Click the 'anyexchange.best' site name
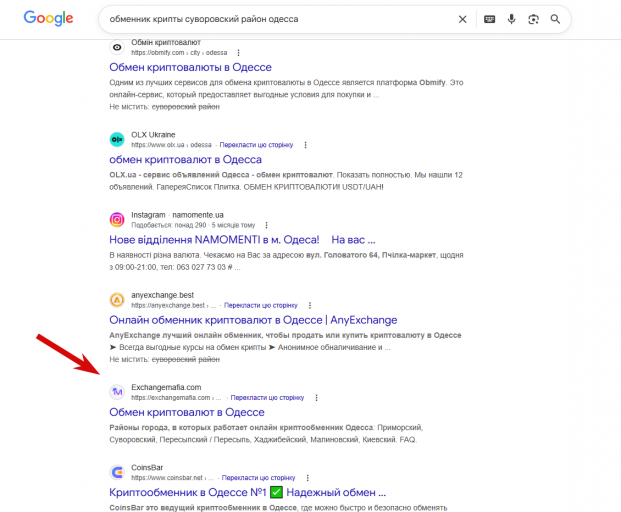The height and width of the screenshot is (512, 621). (162, 295)
